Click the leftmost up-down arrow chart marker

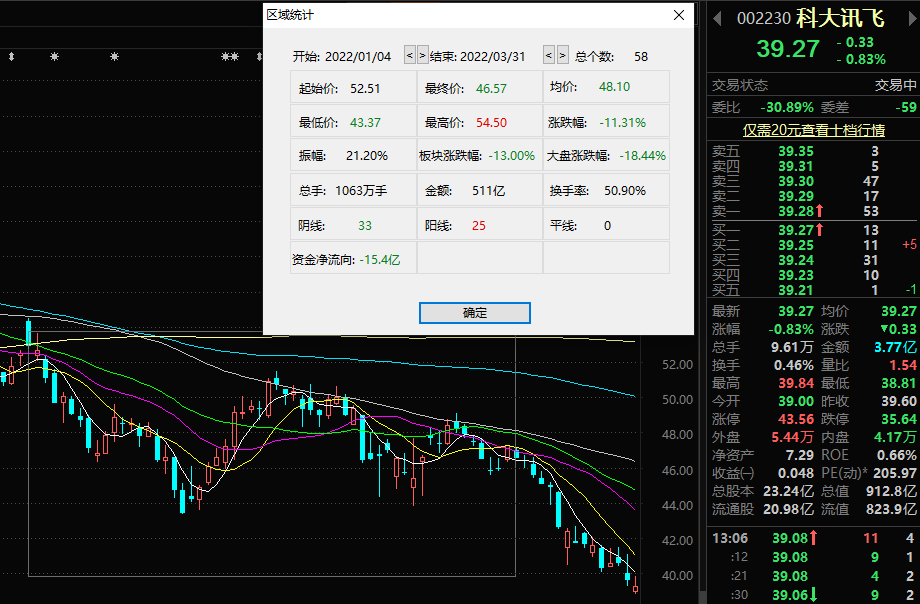11,57
